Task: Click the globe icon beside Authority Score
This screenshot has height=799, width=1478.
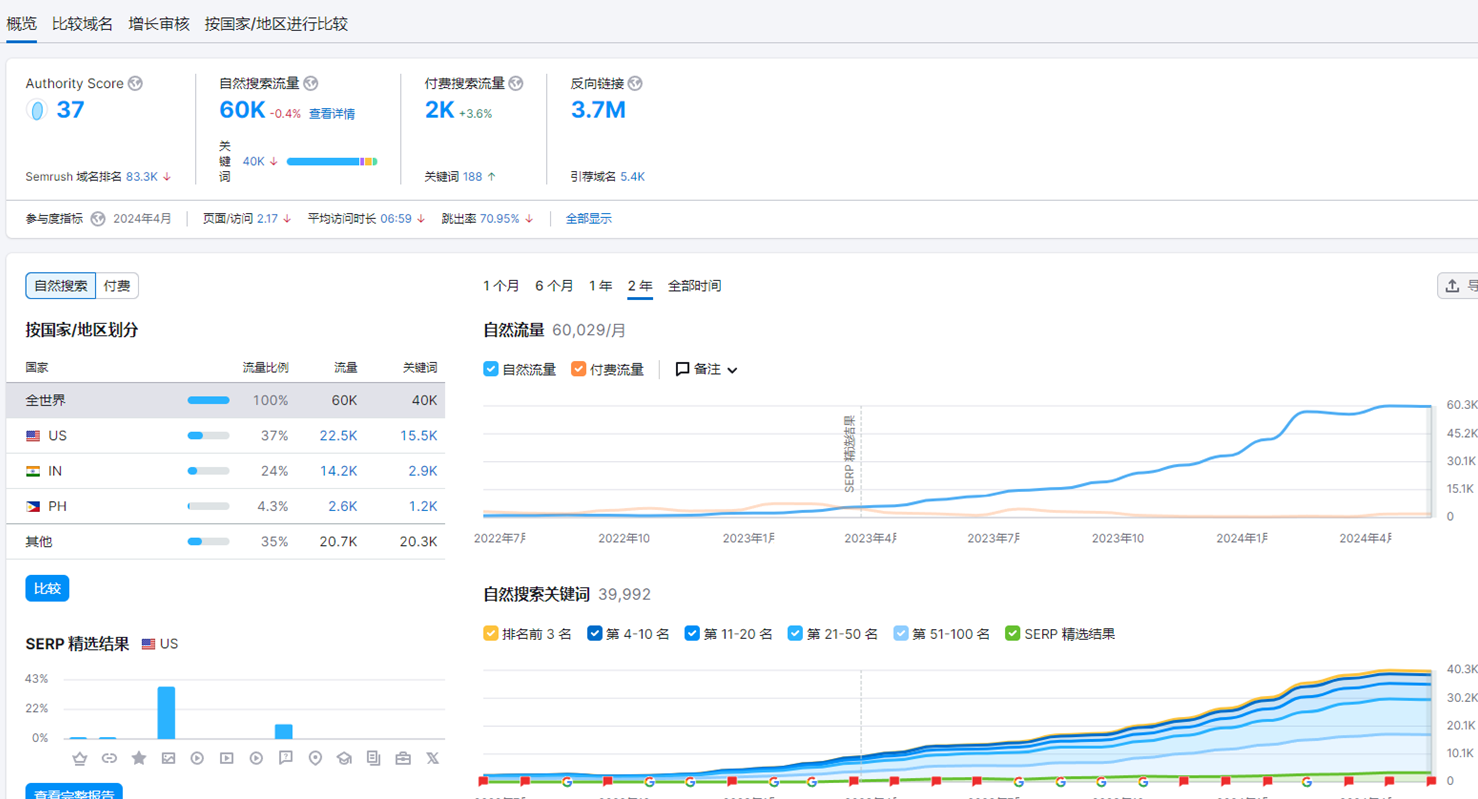Action: click(x=135, y=84)
